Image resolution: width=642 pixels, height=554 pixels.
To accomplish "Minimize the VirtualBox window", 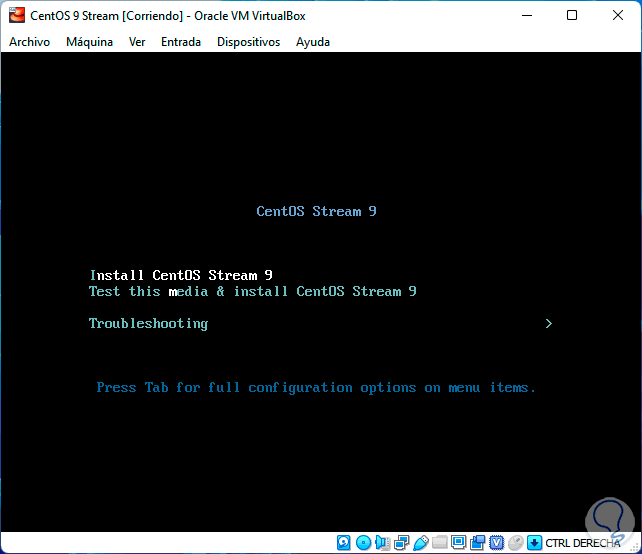I will (527, 16).
